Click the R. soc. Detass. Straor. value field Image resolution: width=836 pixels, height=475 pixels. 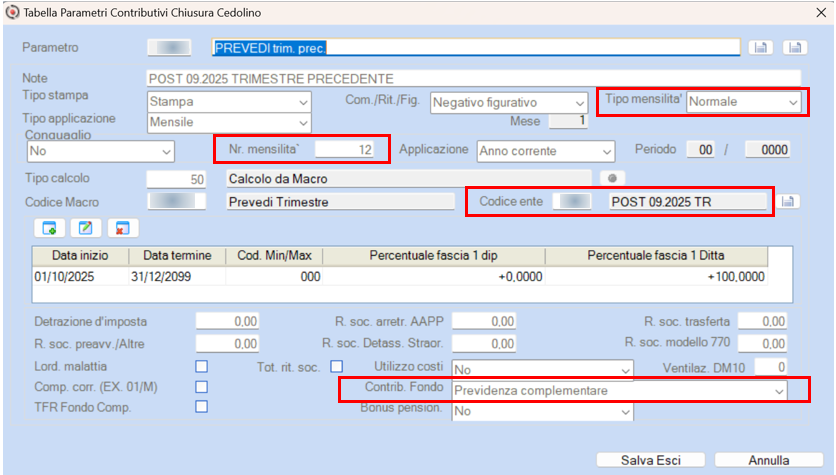(x=484, y=343)
